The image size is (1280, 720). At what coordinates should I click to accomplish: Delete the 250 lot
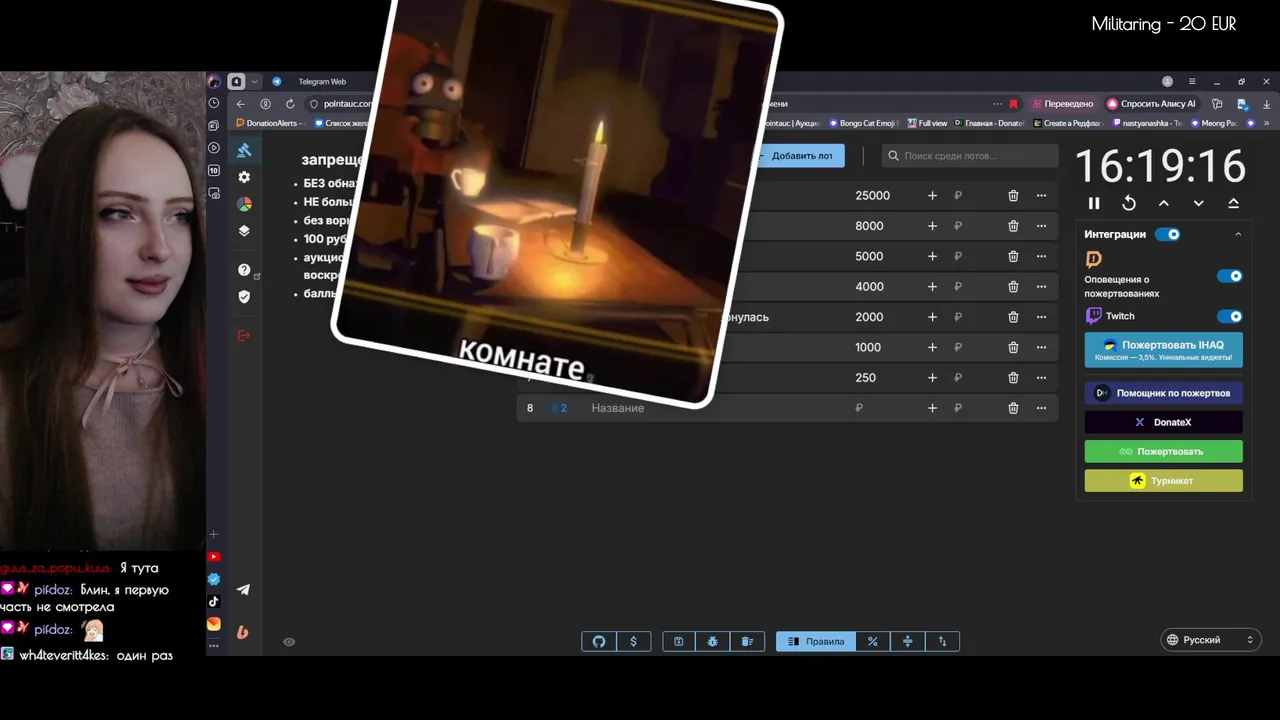pyautogui.click(x=1013, y=378)
